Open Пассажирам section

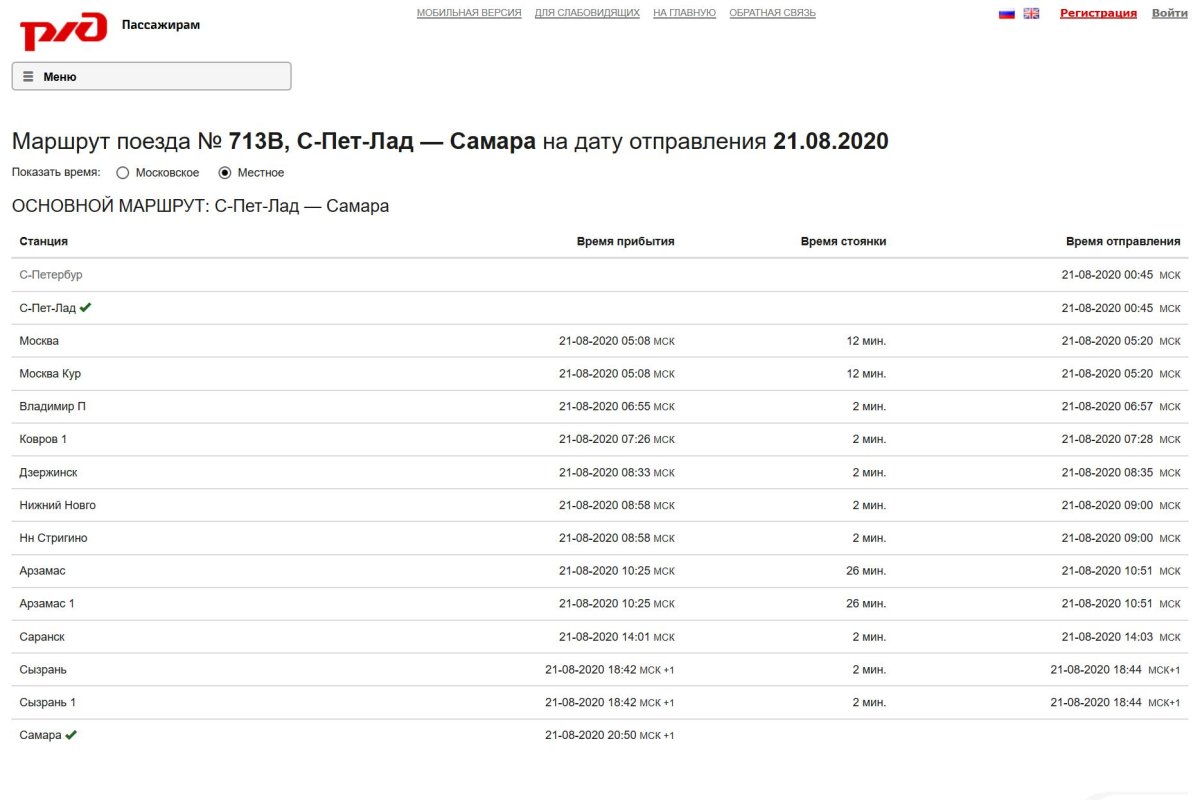tap(160, 25)
